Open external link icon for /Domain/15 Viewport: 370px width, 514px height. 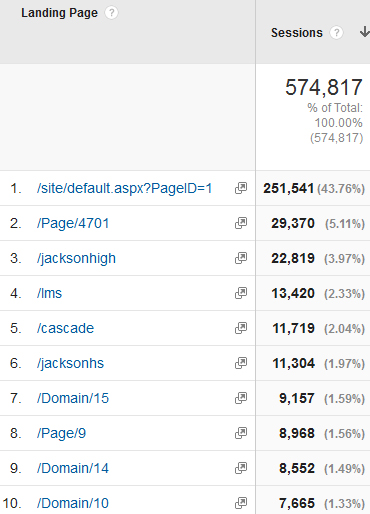pyautogui.click(x=241, y=398)
